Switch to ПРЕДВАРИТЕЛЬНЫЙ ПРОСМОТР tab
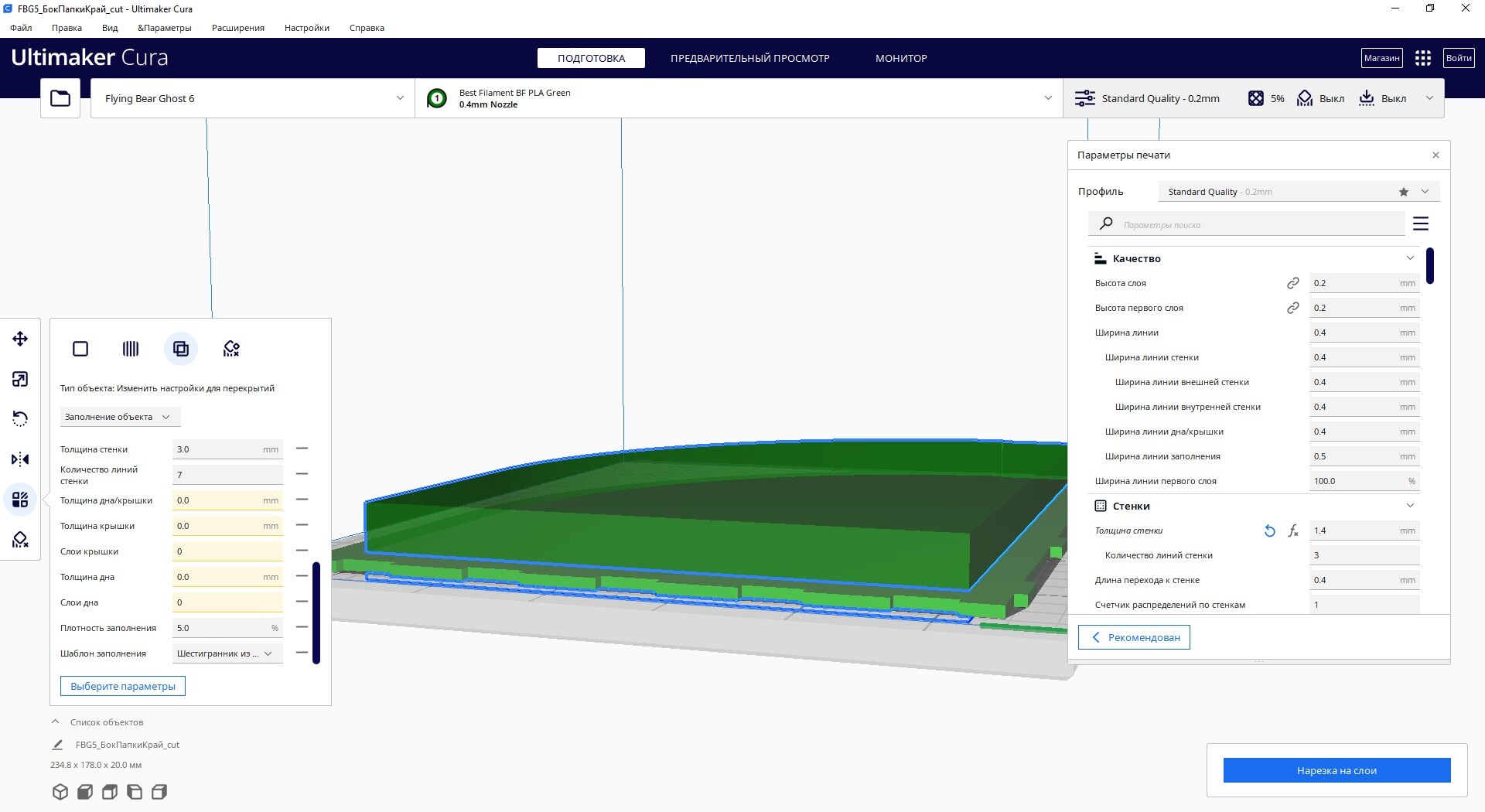 pos(749,58)
